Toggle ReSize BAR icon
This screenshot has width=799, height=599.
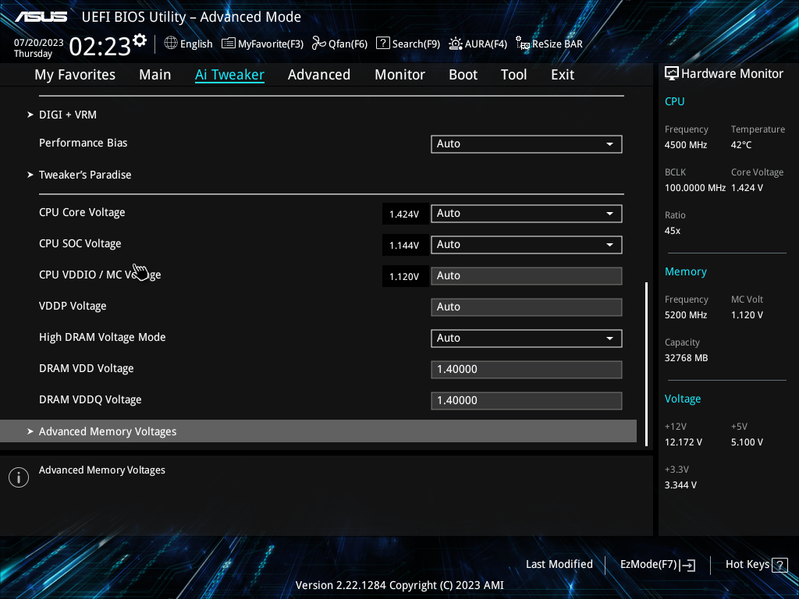pos(522,43)
